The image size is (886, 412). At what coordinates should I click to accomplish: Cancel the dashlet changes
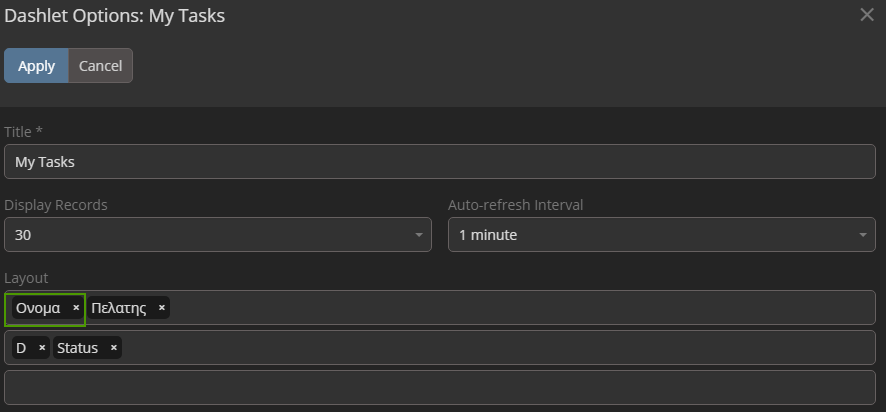click(100, 66)
